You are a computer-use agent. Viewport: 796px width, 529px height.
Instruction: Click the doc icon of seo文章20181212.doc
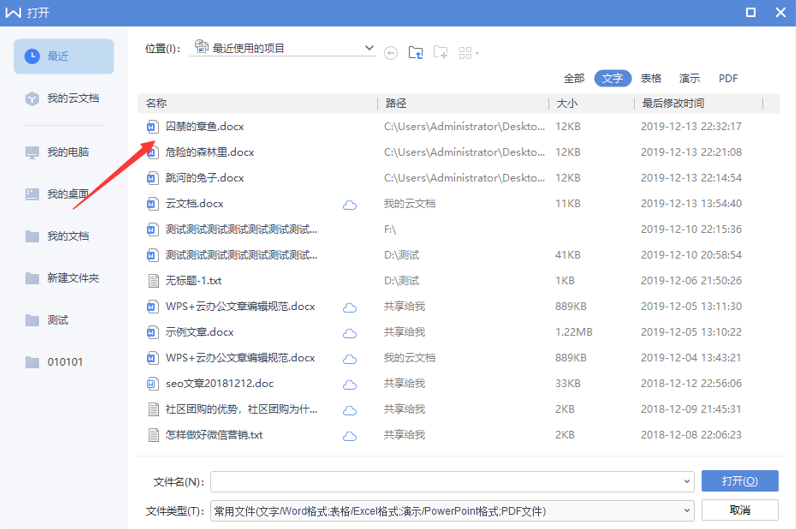coord(152,384)
